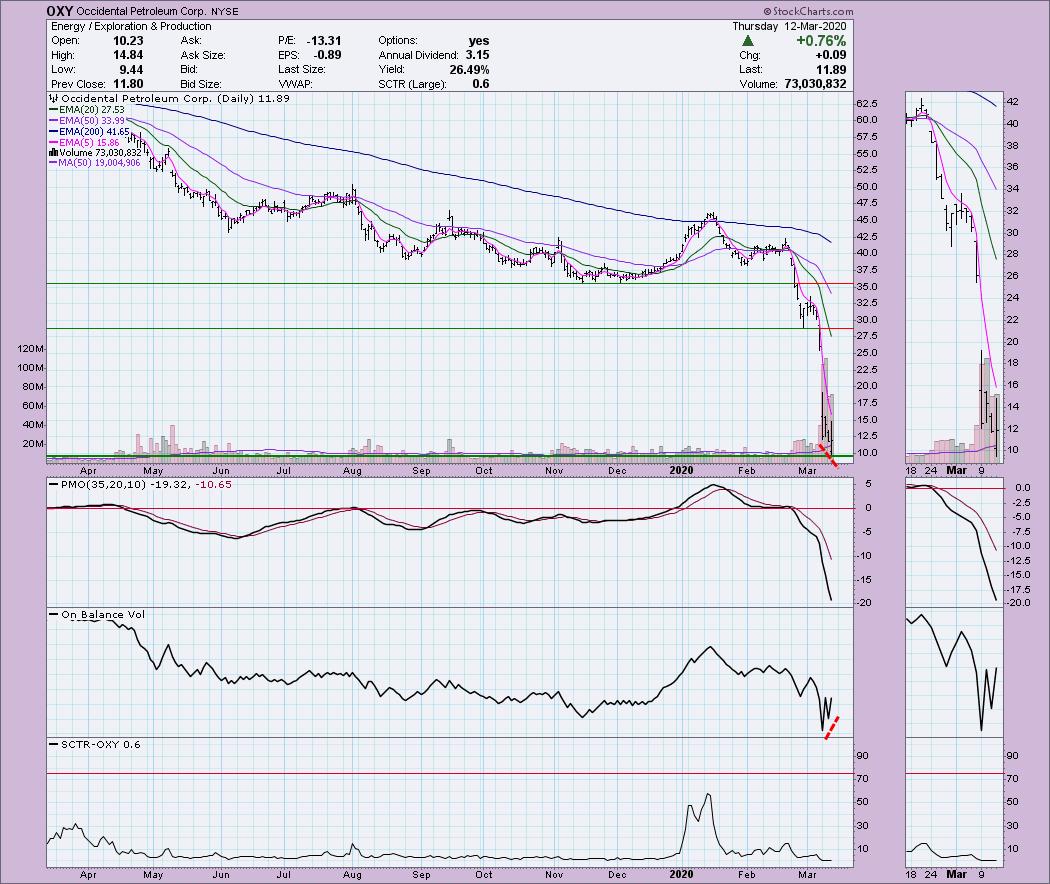Click the header Volume 73,030,832 figure
The height and width of the screenshot is (884, 1050).
pyautogui.click(x=814, y=84)
